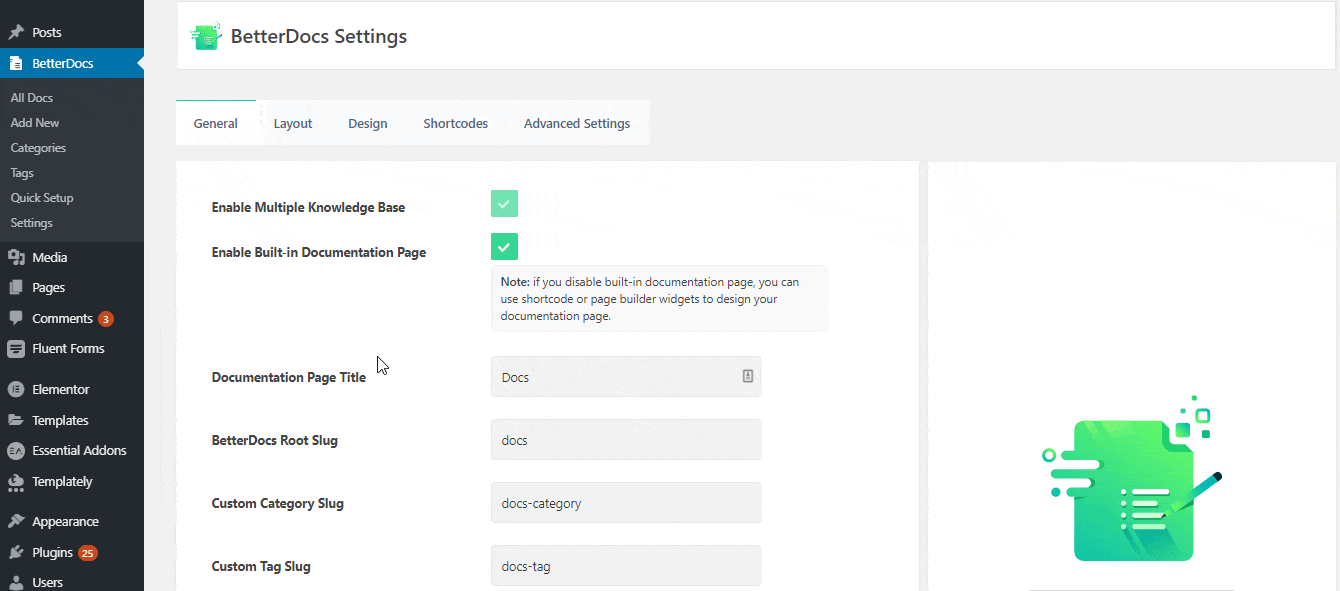Image resolution: width=1340 pixels, height=591 pixels.
Task: Click the 'BetterDocs Settings' heading text
Action: pyautogui.click(x=319, y=37)
